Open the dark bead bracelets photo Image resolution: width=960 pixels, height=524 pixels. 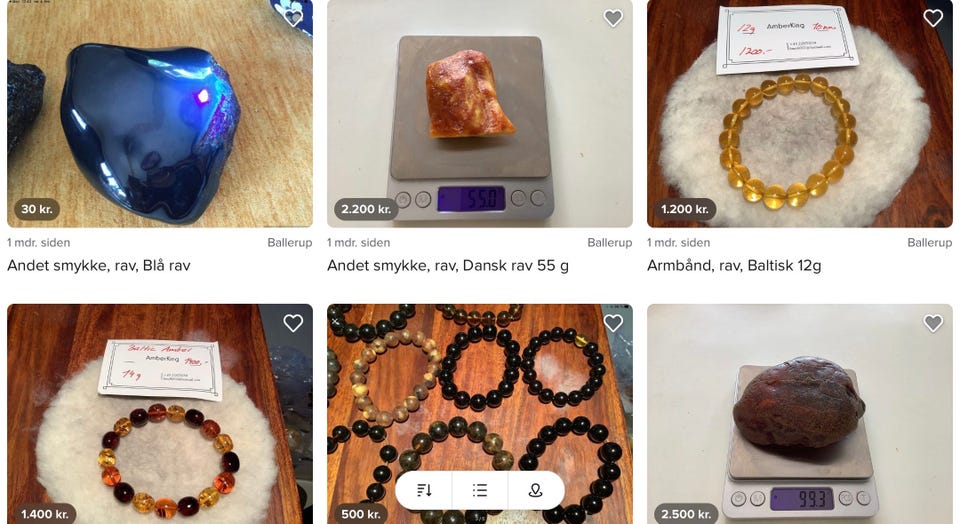[479, 392]
